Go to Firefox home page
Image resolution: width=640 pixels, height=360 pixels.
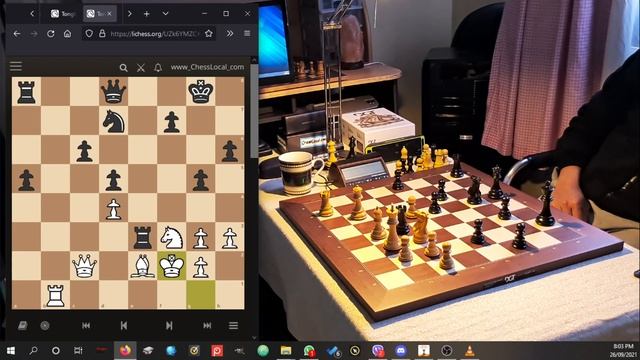(x=67, y=33)
